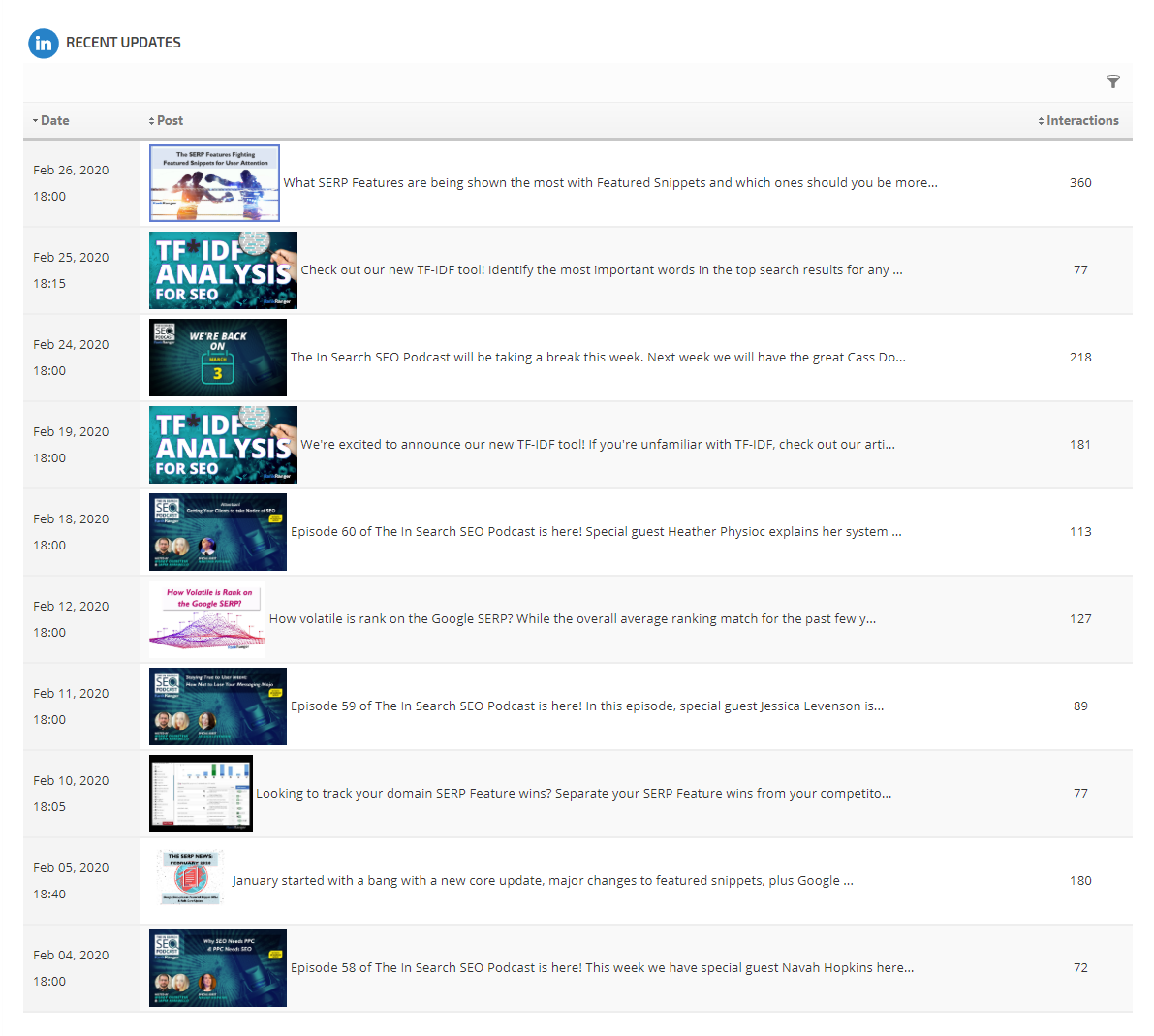This screenshot has width=1154, height=1036.
Task: Click the LinkedIn logo icon
Action: 44,43
